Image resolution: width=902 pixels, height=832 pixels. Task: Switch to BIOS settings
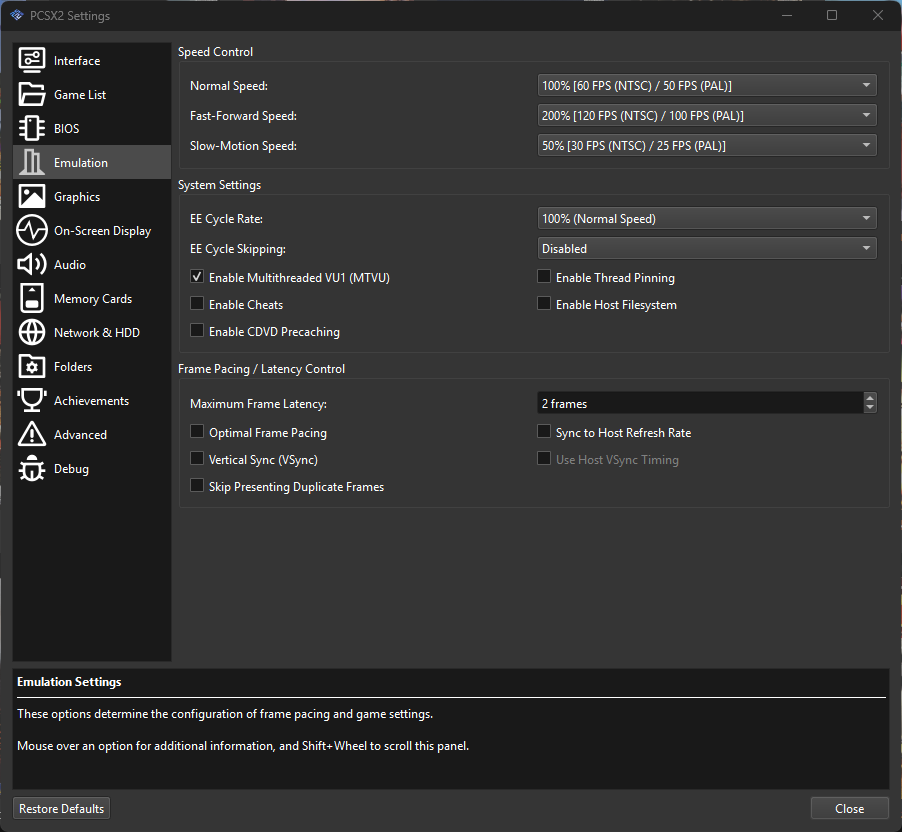tap(91, 128)
